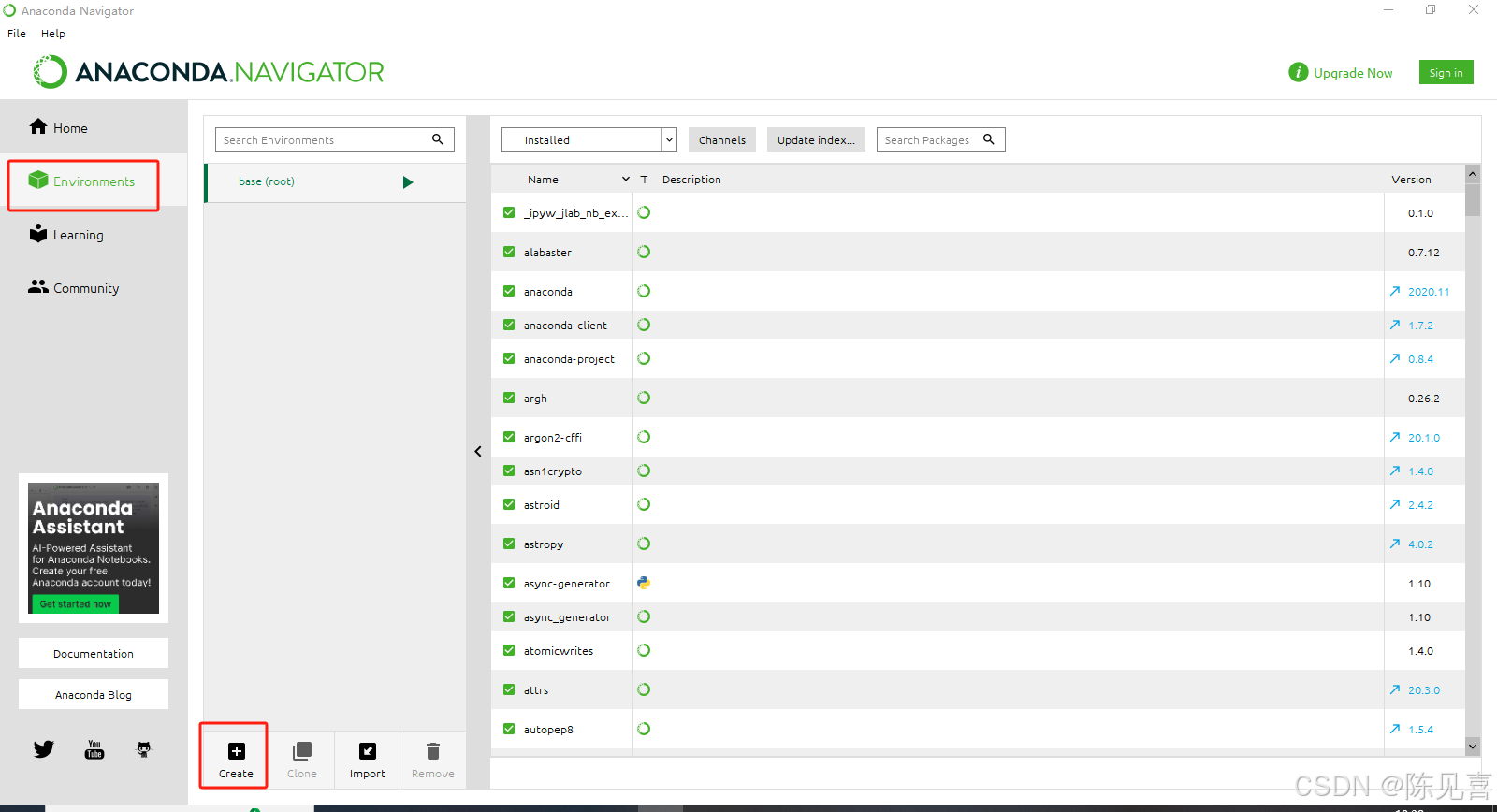Click the Sign in button
The image size is (1497, 812).
(x=1446, y=72)
